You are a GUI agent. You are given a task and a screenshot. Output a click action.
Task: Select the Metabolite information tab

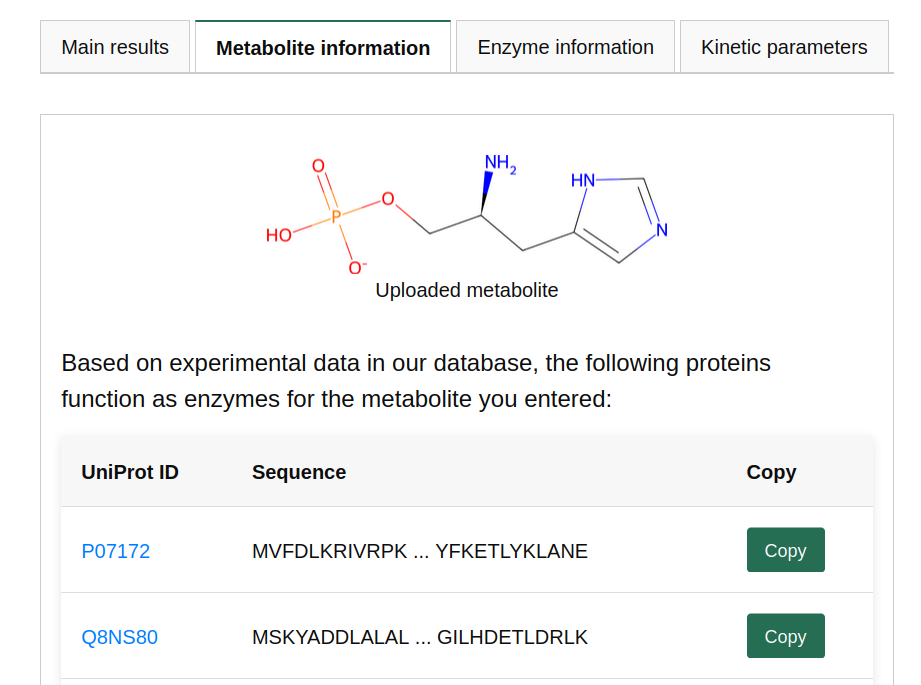[x=323, y=48]
